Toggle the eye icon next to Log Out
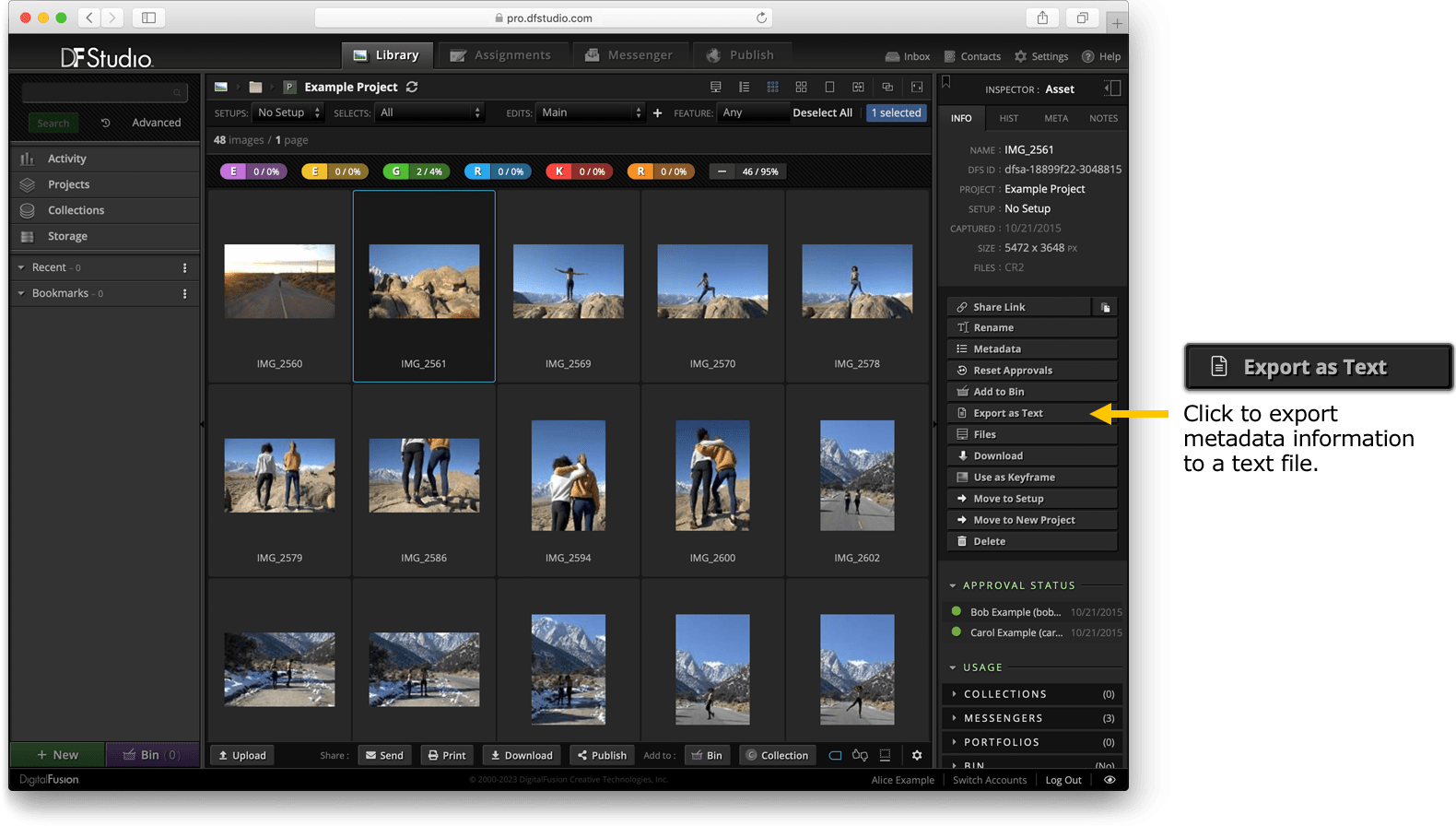 (1110, 780)
